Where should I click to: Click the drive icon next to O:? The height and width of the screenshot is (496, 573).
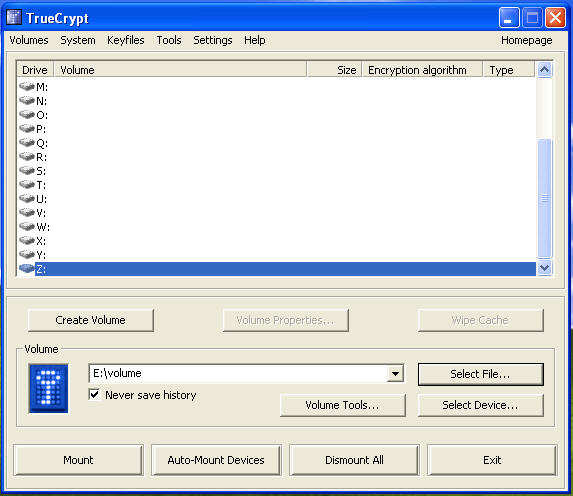point(26,115)
